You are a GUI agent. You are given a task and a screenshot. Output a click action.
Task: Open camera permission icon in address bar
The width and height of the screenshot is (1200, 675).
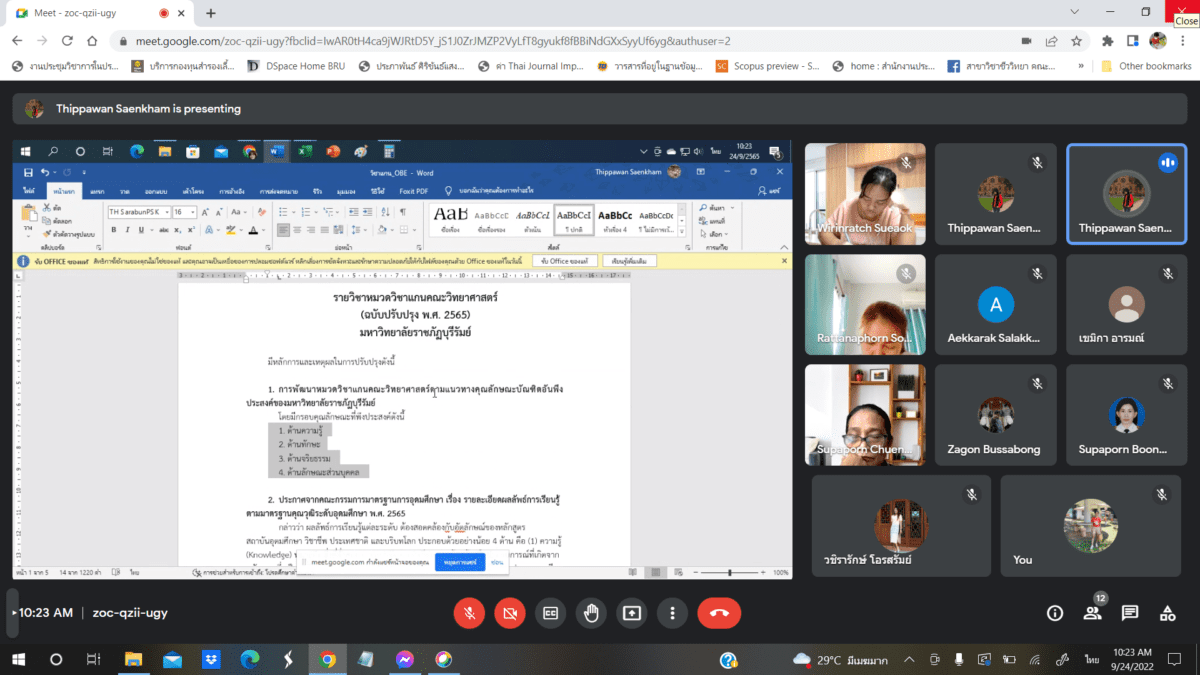point(1026,41)
